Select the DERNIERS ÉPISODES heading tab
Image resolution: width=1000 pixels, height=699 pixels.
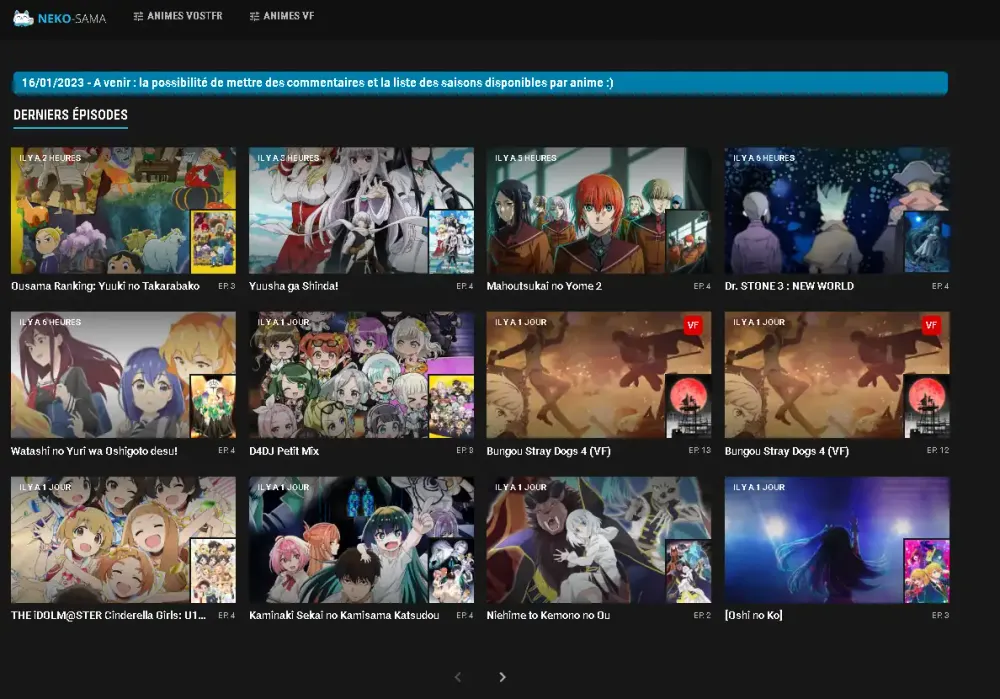point(71,115)
